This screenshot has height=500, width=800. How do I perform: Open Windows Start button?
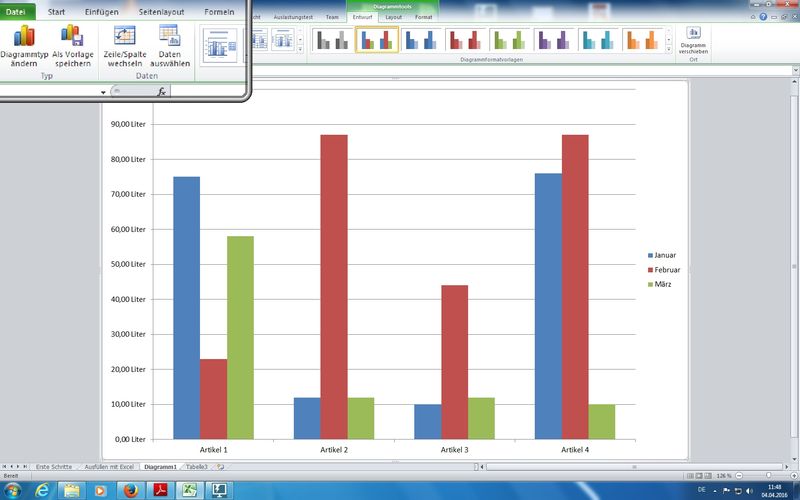[12, 491]
